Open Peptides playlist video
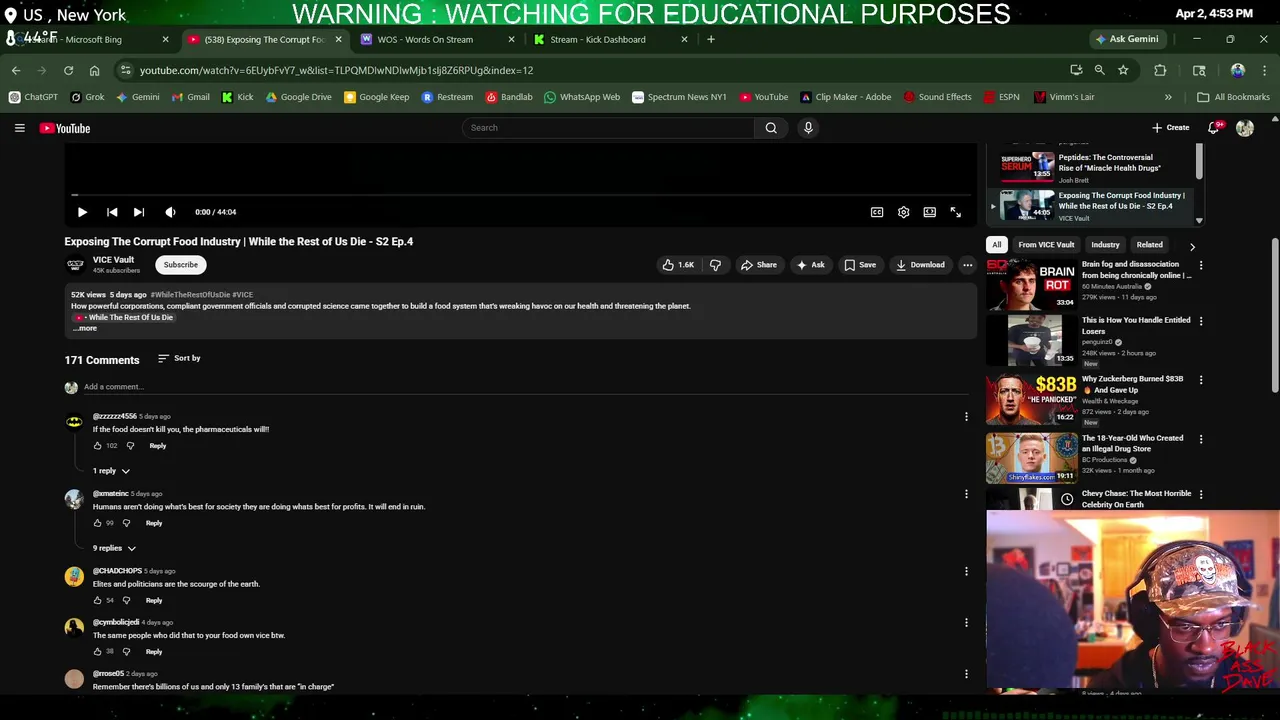The image size is (1280, 720). pyautogui.click(x=1095, y=167)
